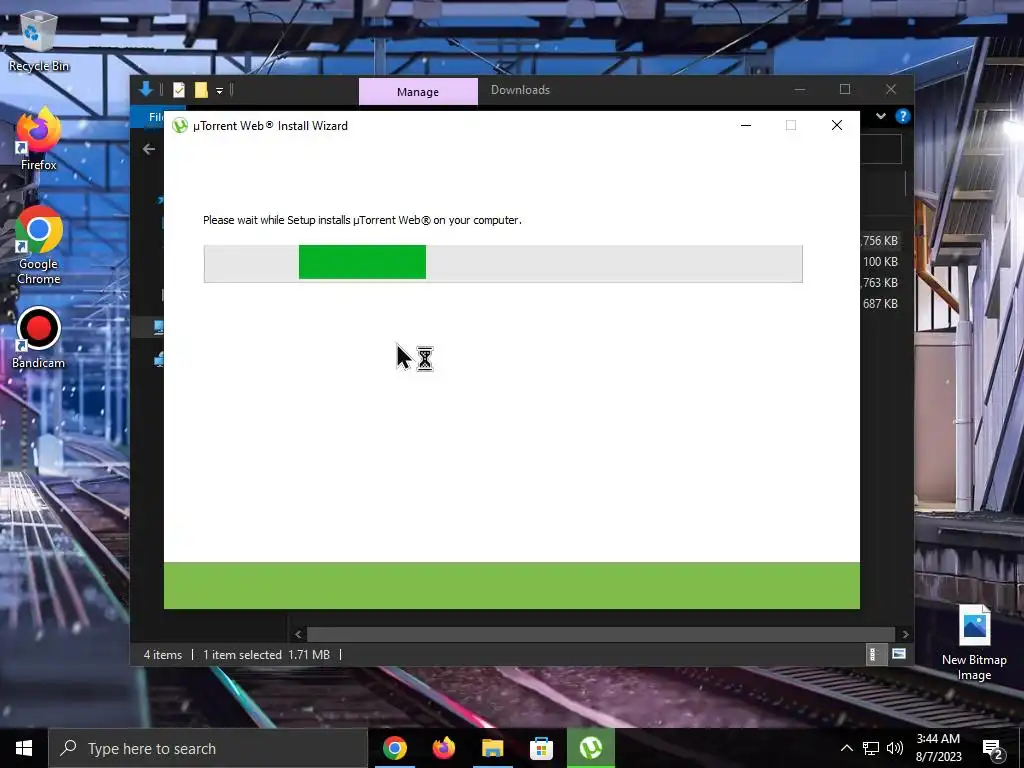Screen dimensions: 1024x768
Task: Click the Manage tab in Explorer ribbon
Action: [x=418, y=91]
